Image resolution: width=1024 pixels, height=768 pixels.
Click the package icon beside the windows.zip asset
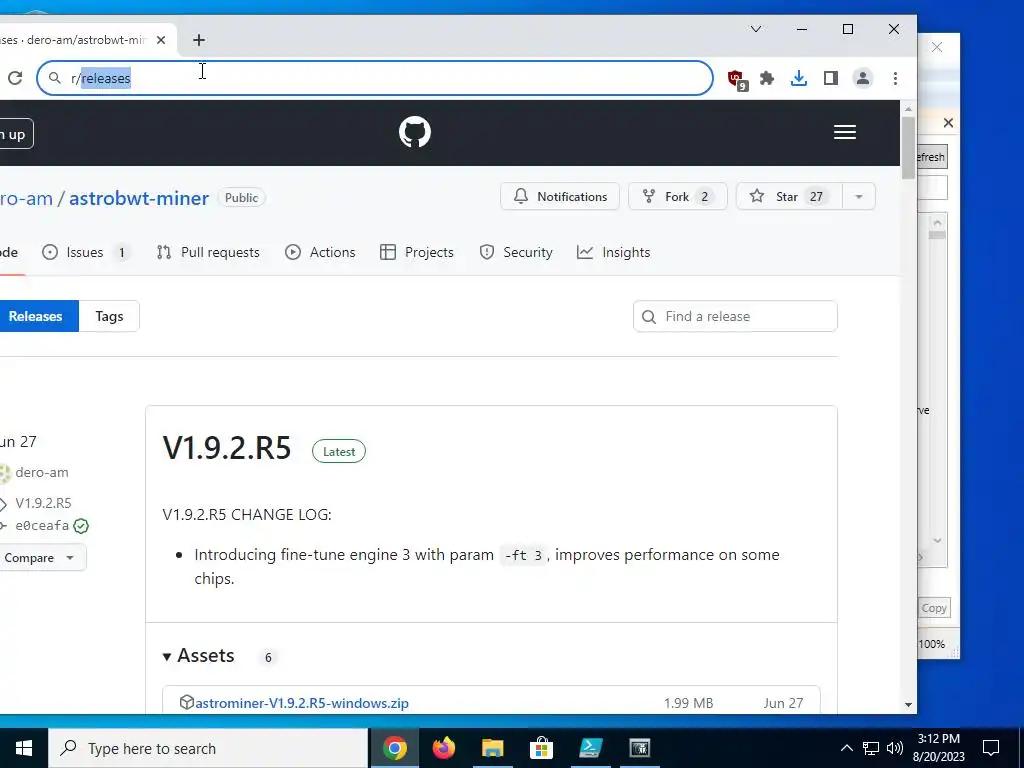[187, 703]
